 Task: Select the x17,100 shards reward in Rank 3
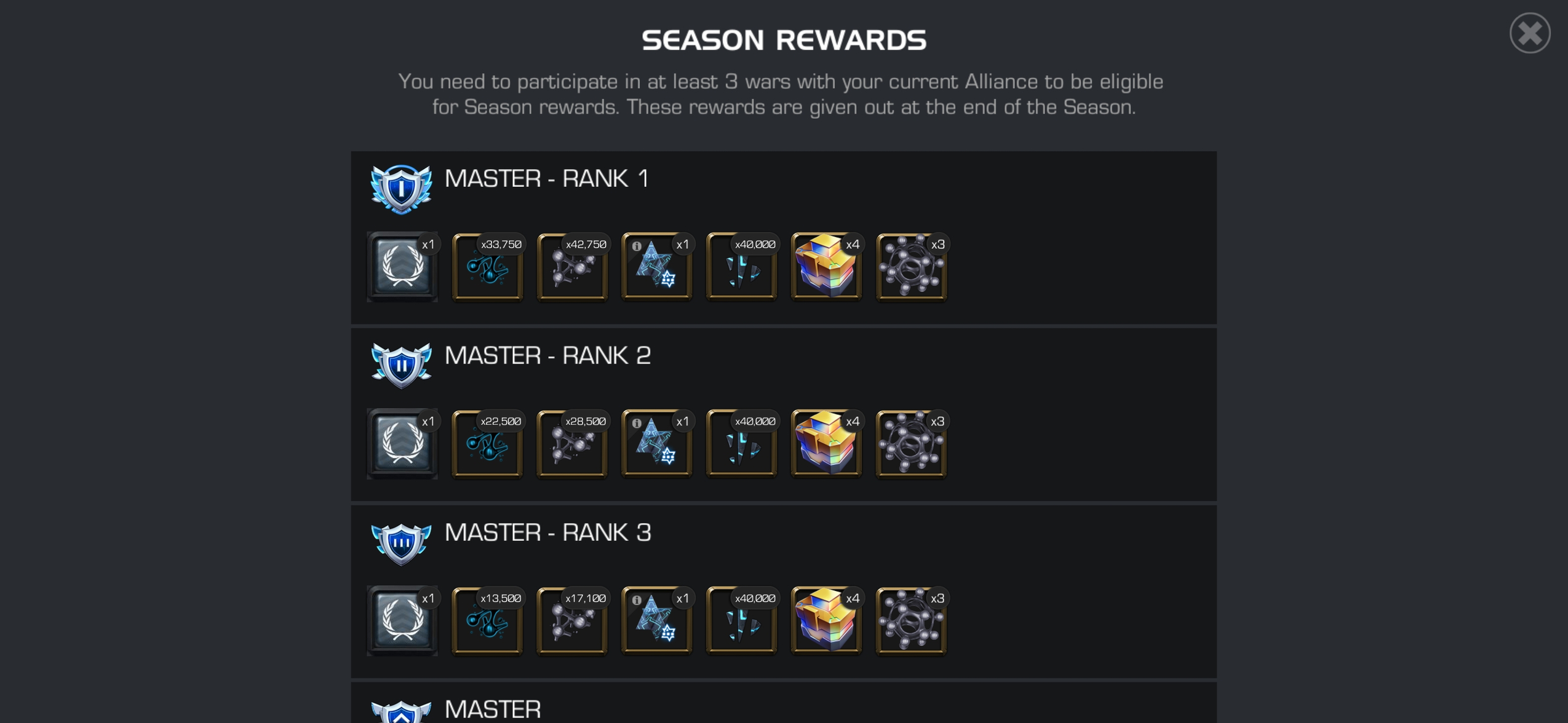point(572,620)
